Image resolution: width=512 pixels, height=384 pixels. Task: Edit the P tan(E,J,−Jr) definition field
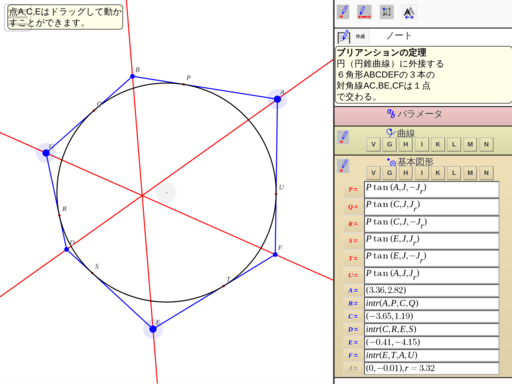[x=432, y=258]
